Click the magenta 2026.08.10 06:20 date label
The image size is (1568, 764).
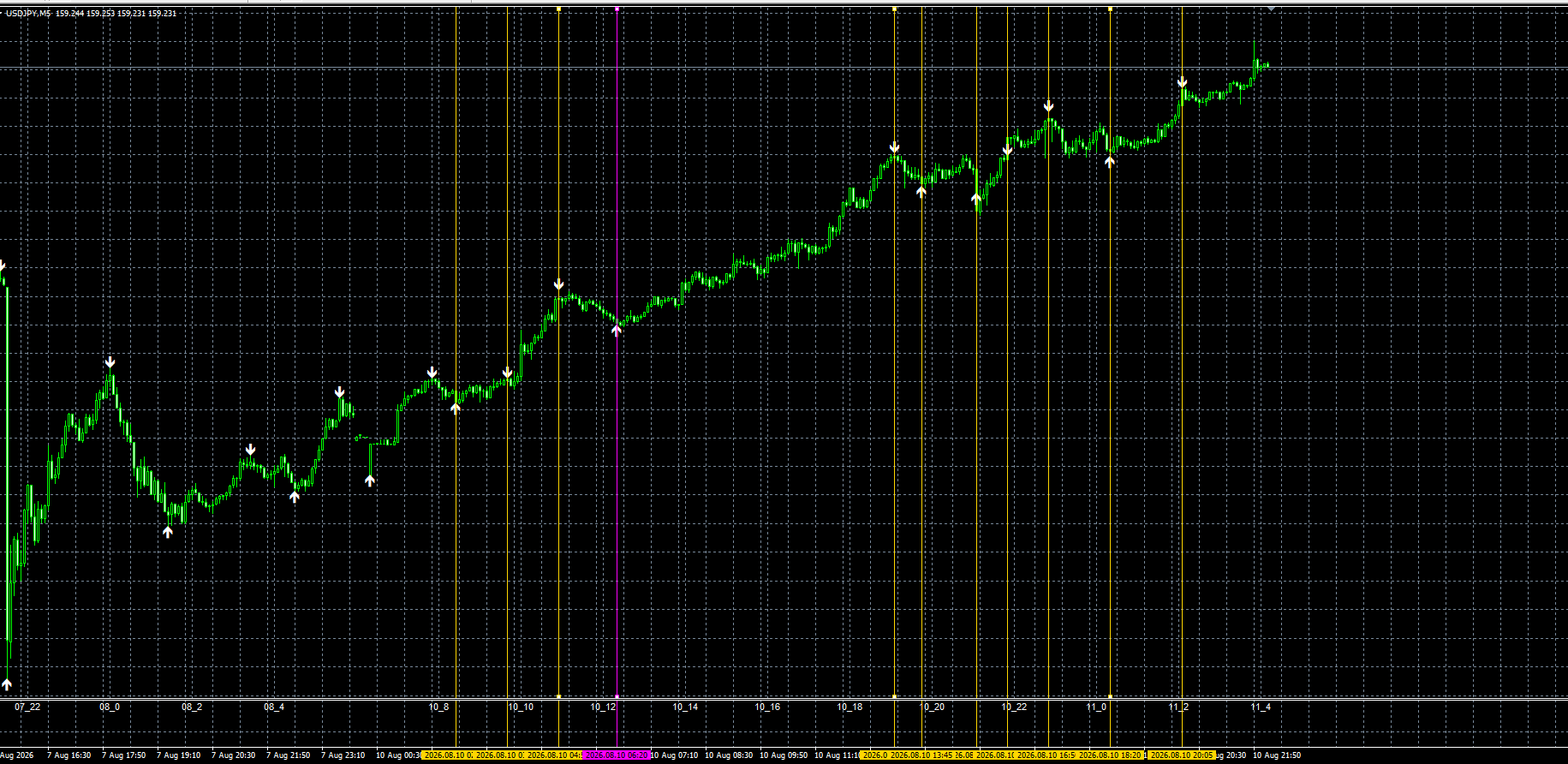tap(617, 755)
